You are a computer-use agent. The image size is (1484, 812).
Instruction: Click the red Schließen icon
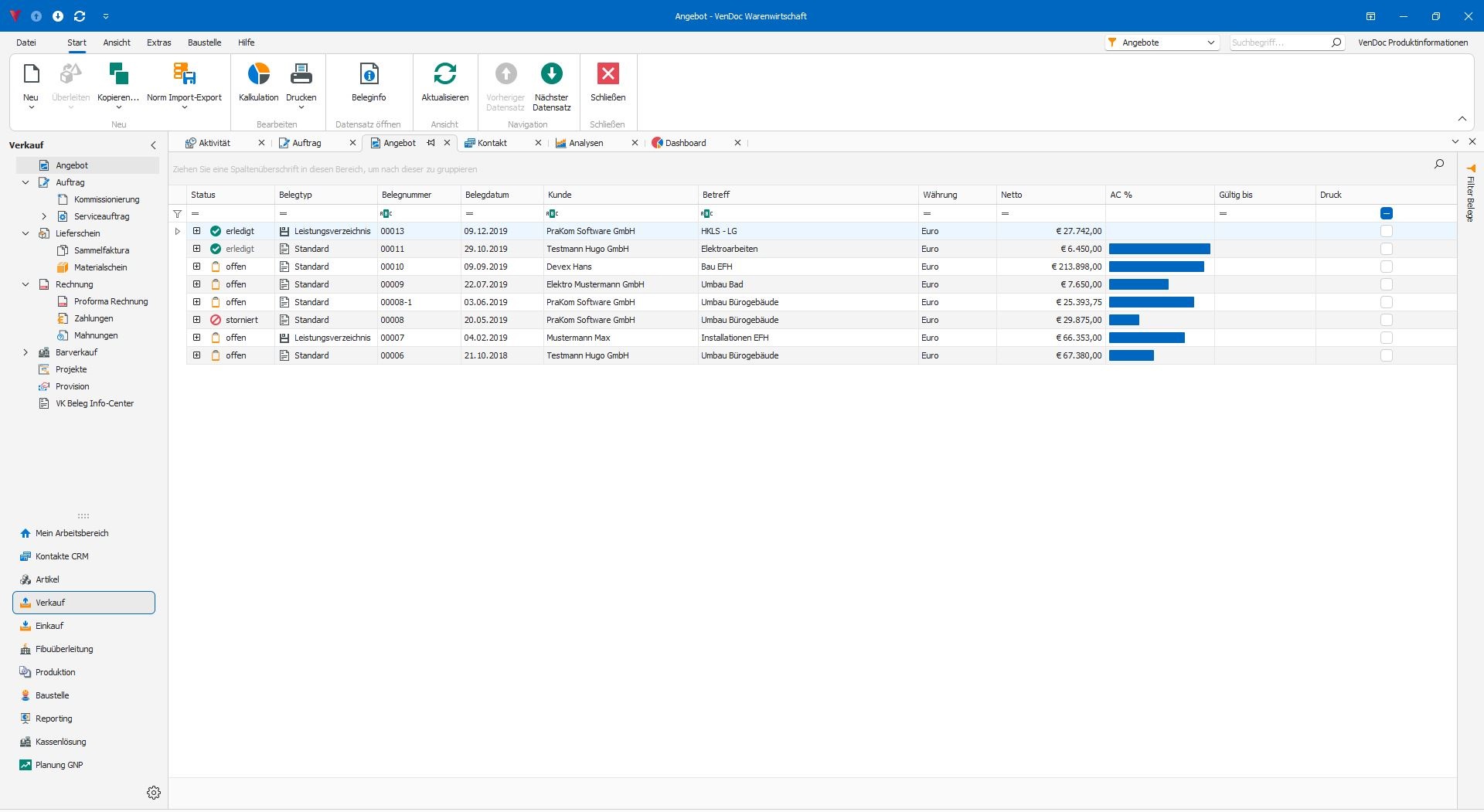tap(608, 74)
